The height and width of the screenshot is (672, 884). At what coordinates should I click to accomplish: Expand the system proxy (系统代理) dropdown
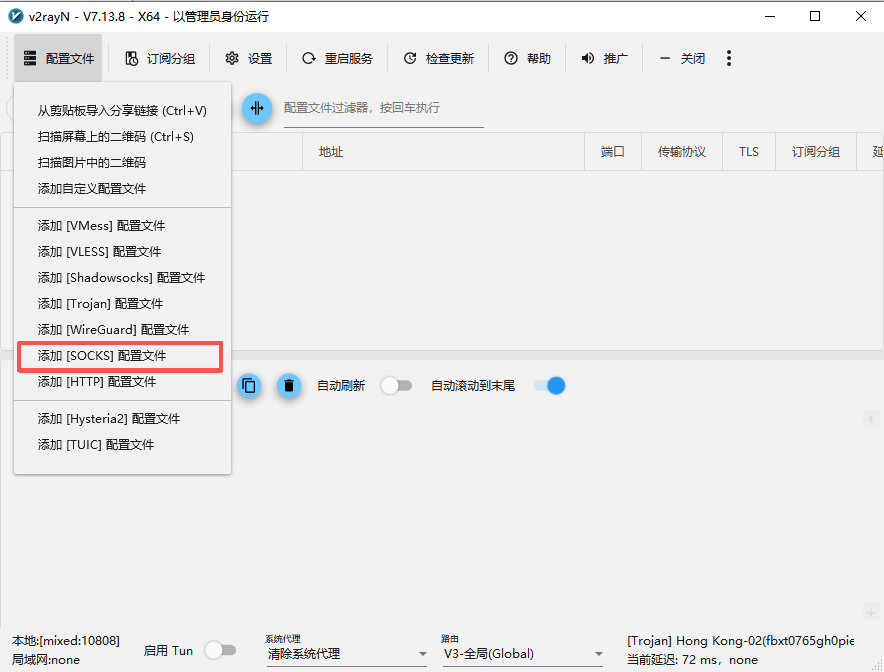click(346, 654)
